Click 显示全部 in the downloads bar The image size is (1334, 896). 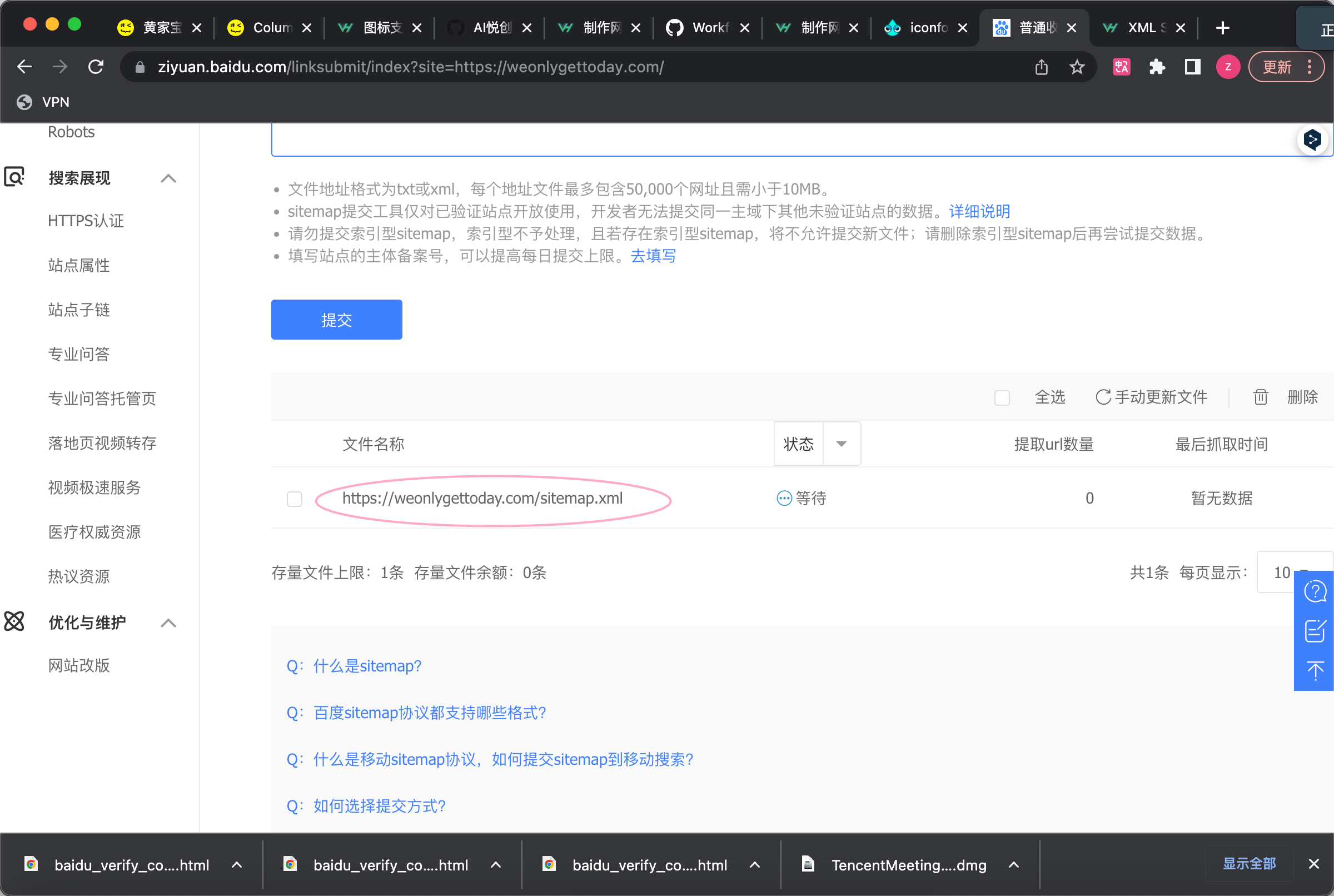(1249, 863)
